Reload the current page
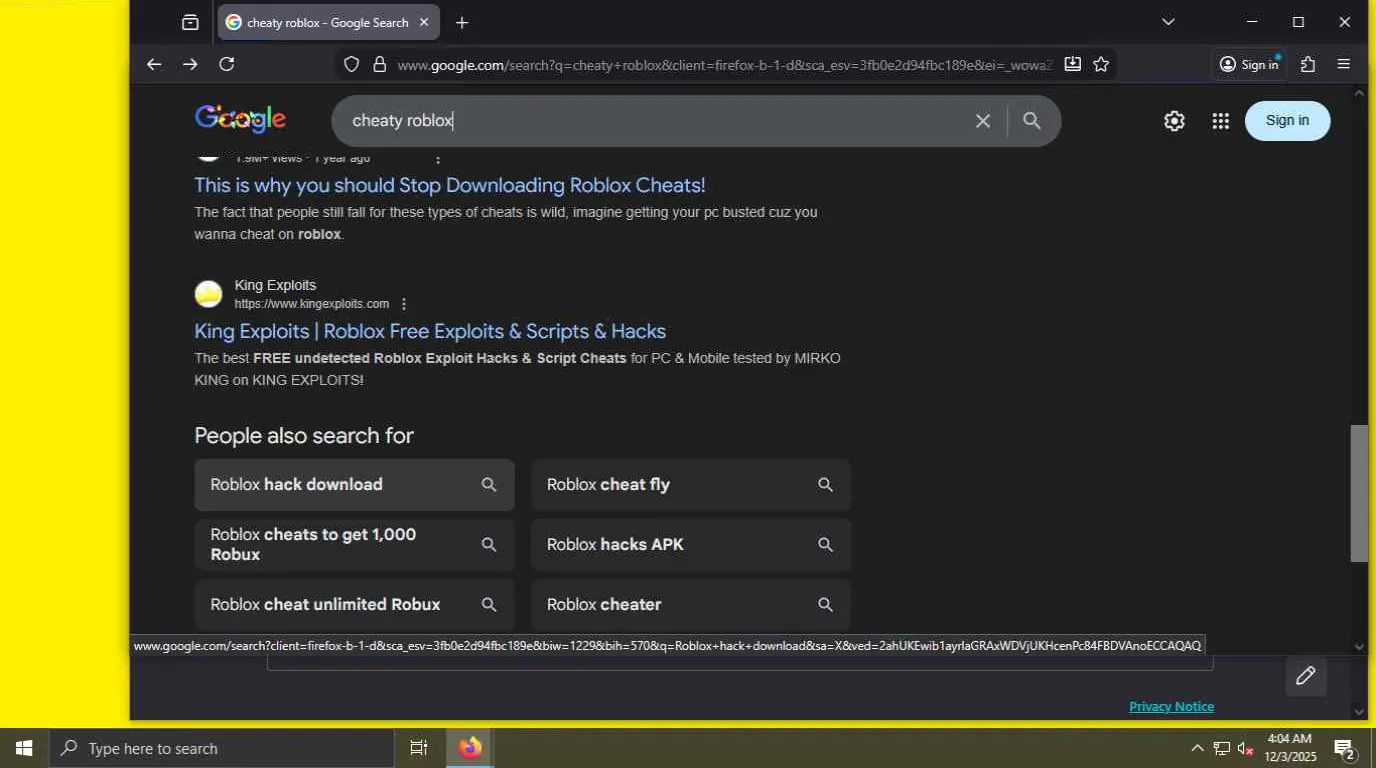Screen dimensions: 1376x768 coord(227,64)
